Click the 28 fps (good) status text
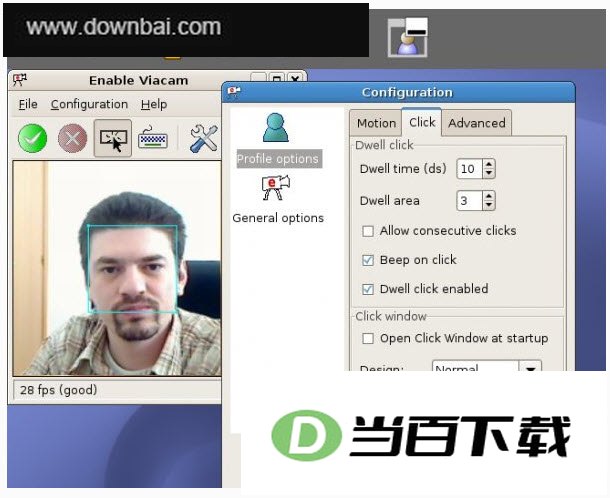 pos(58,390)
